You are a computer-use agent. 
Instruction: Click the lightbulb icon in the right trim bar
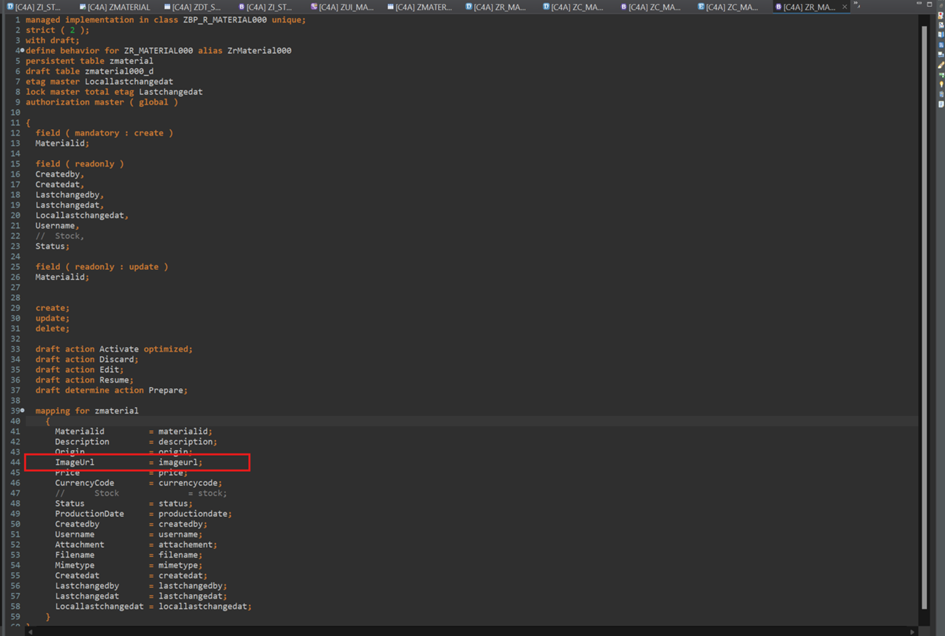coord(941,84)
